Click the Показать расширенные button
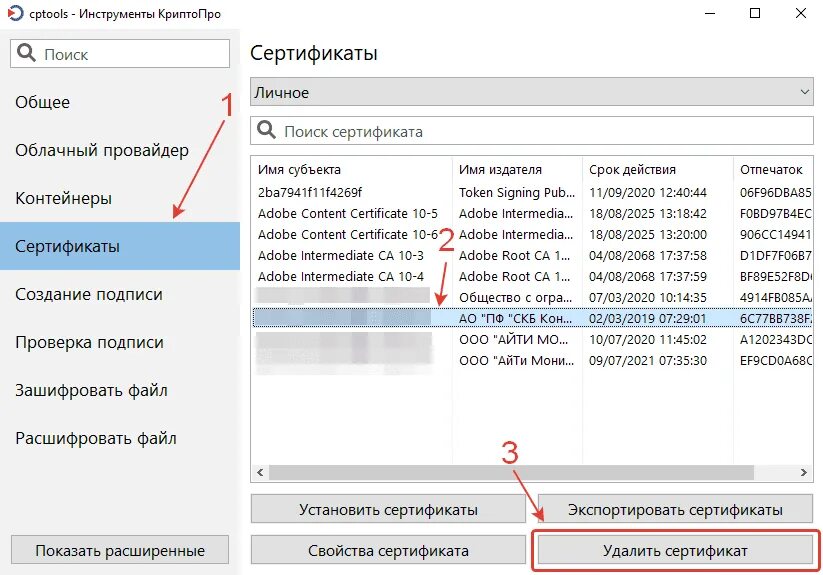 pyautogui.click(x=120, y=550)
